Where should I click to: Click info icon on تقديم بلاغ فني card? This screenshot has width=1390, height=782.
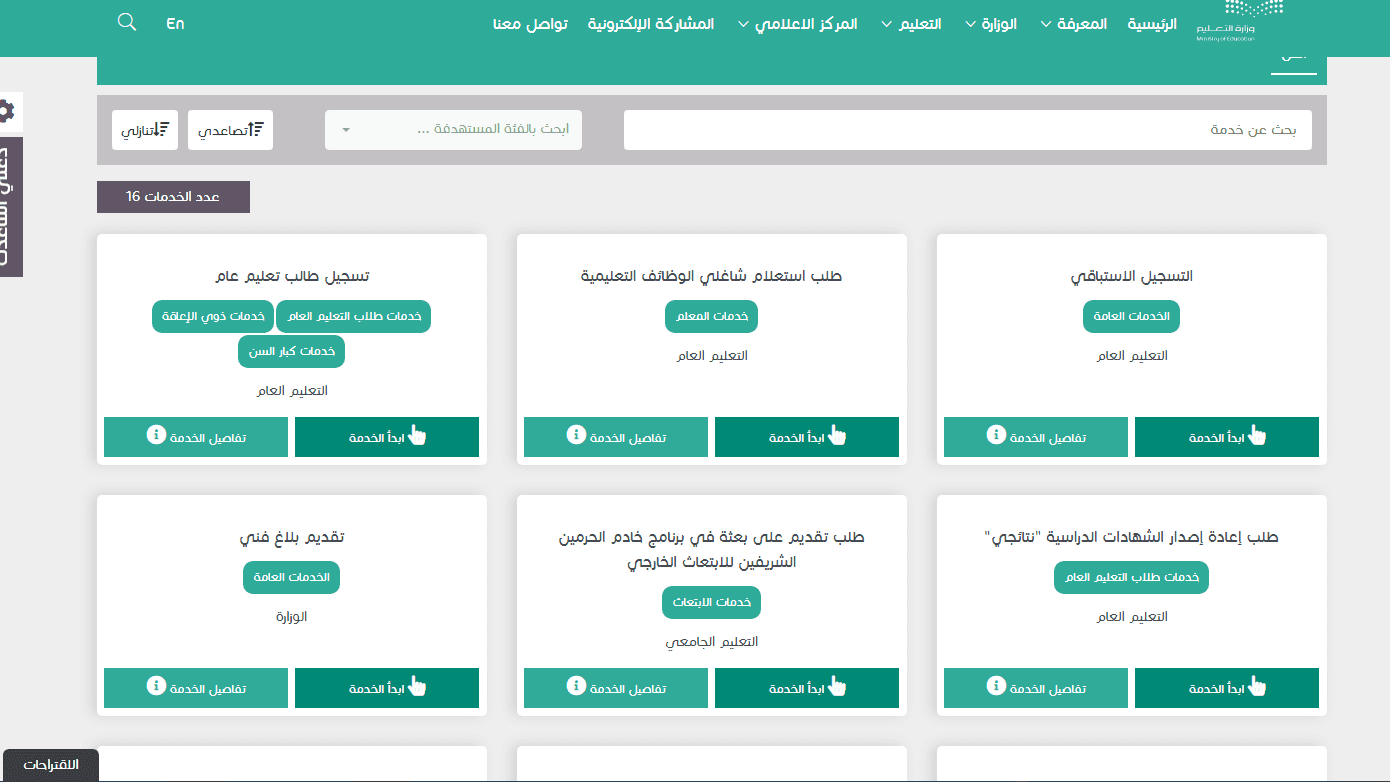click(156, 686)
